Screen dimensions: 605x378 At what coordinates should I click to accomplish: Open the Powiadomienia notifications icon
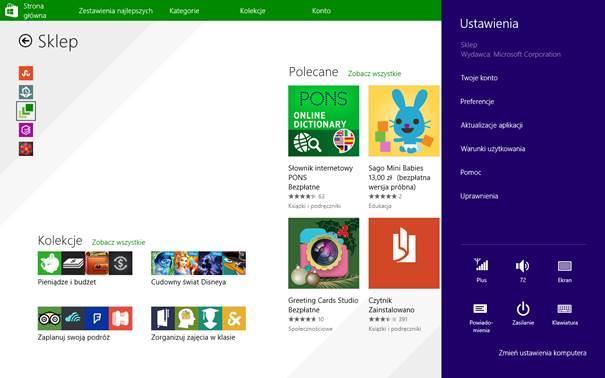pos(480,309)
